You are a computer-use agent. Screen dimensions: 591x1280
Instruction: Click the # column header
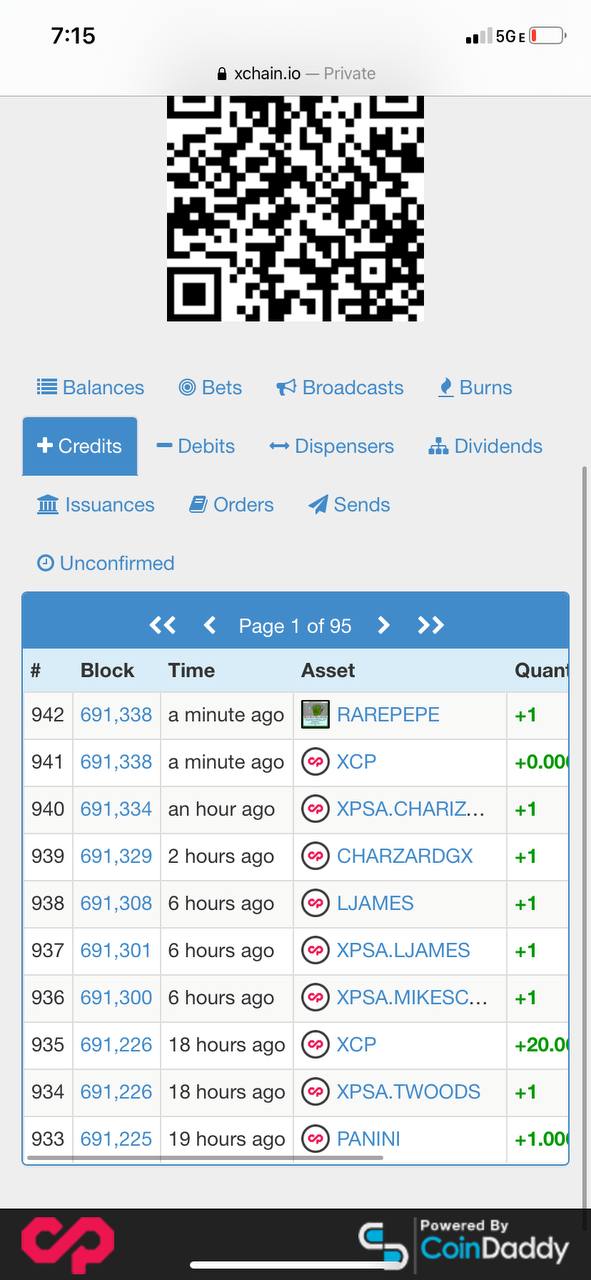(36, 670)
